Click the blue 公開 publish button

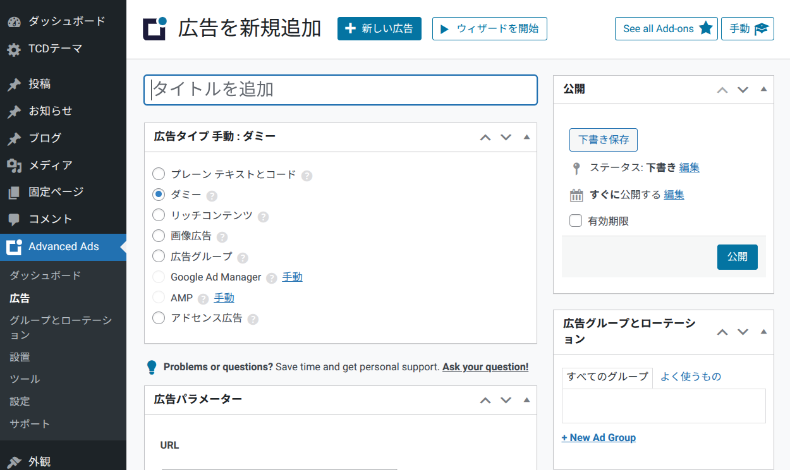pyautogui.click(x=737, y=257)
